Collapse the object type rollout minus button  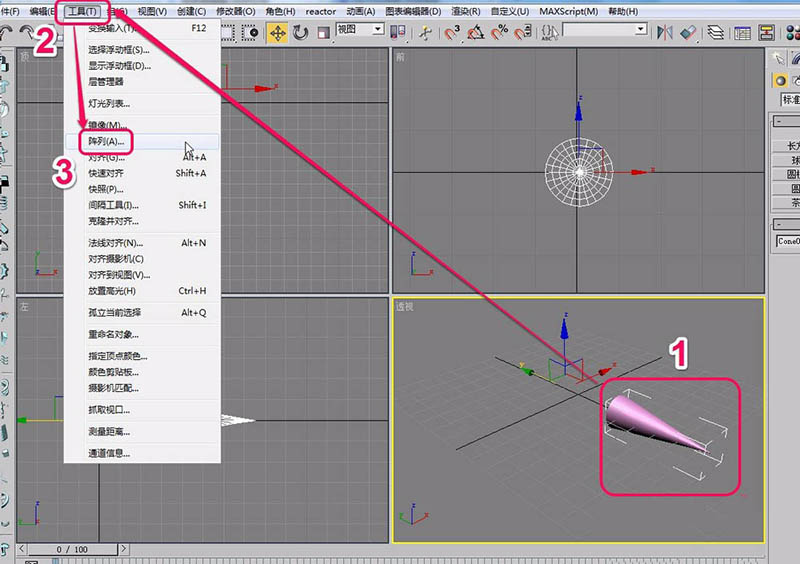(x=778, y=121)
